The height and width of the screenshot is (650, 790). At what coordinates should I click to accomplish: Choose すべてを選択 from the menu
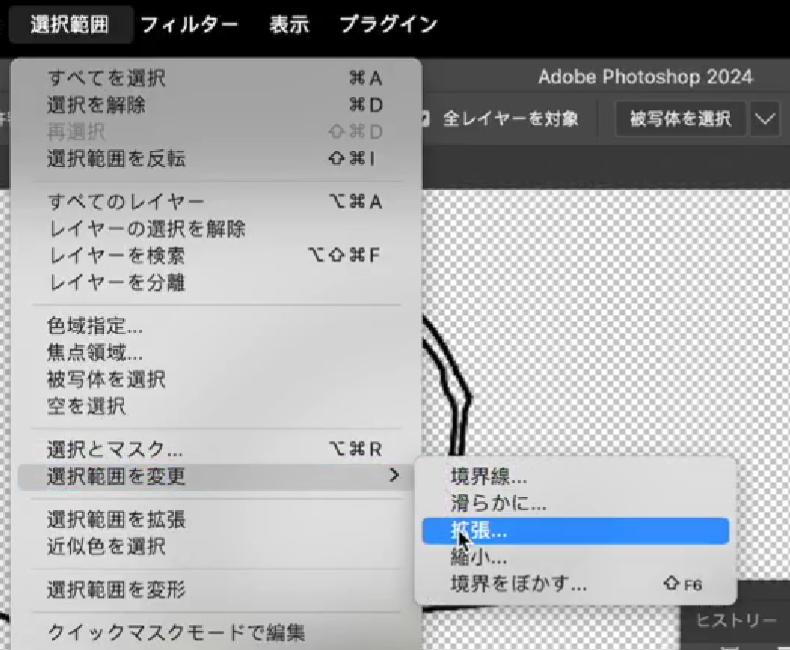click(x=217, y=78)
